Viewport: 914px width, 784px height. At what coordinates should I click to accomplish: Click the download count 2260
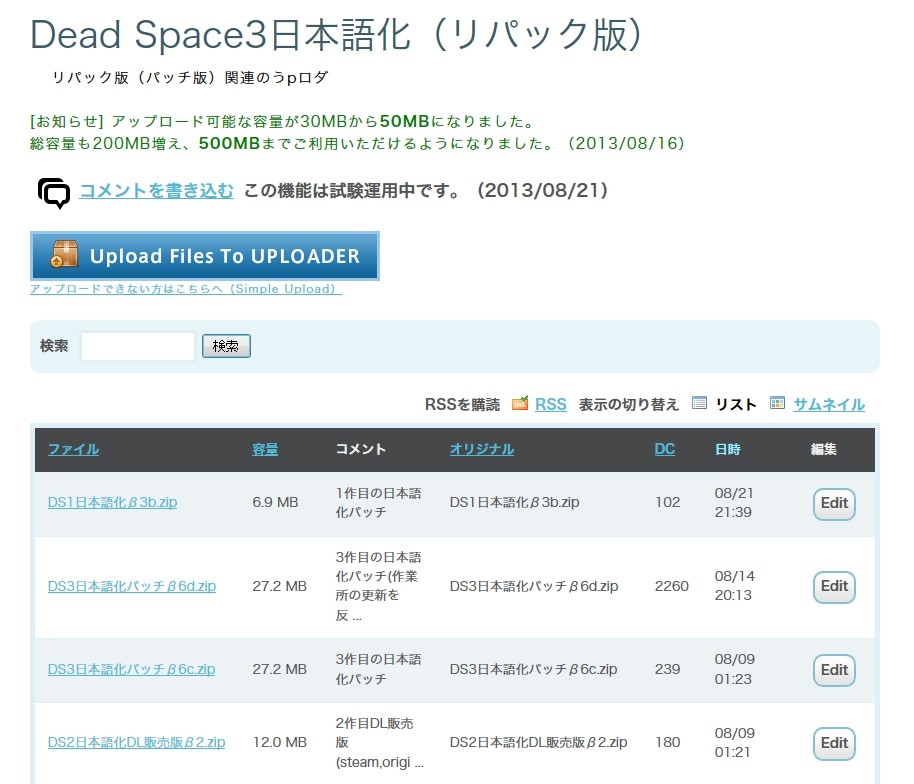(672, 586)
